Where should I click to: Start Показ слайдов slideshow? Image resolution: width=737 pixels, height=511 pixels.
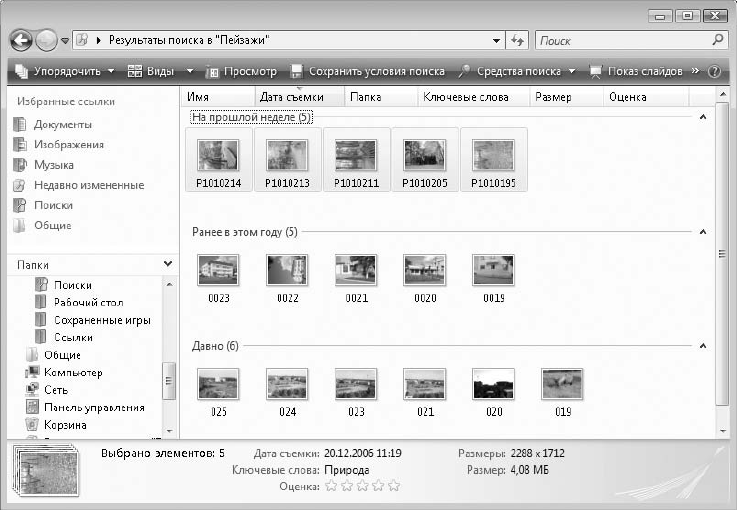click(636, 72)
